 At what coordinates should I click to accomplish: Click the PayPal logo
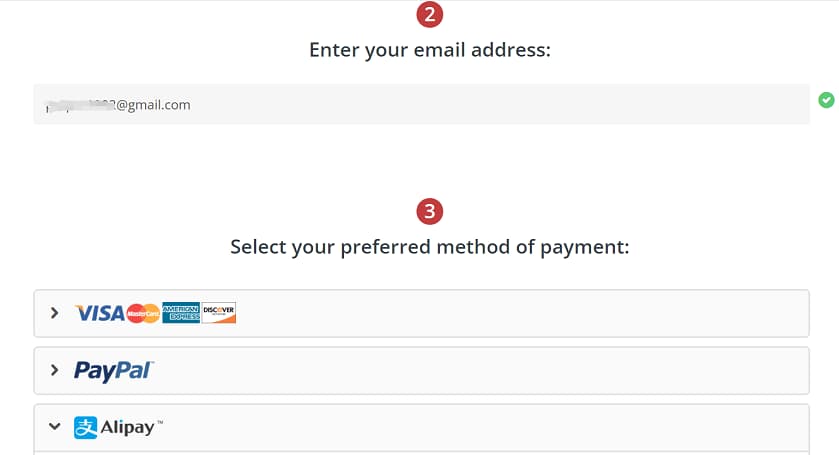113,371
